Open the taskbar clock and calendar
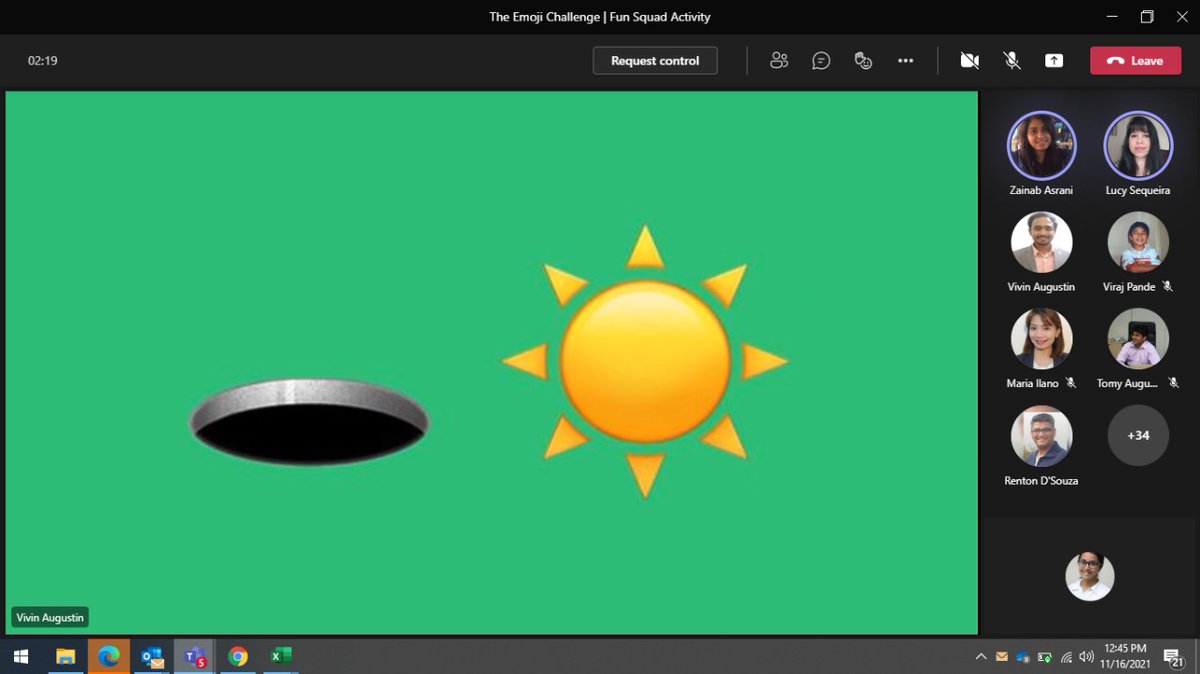The width and height of the screenshot is (1200, 674). pos(1125,657)
